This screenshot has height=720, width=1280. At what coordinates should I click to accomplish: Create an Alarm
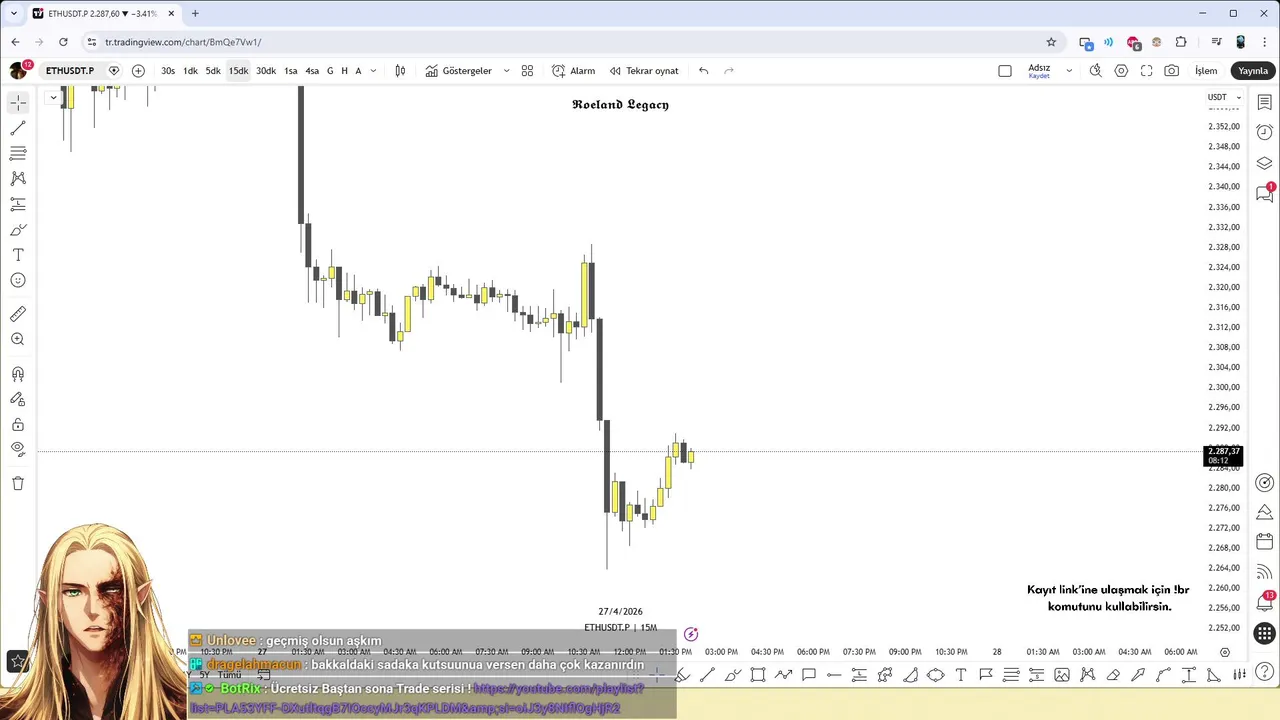[574, 71]
